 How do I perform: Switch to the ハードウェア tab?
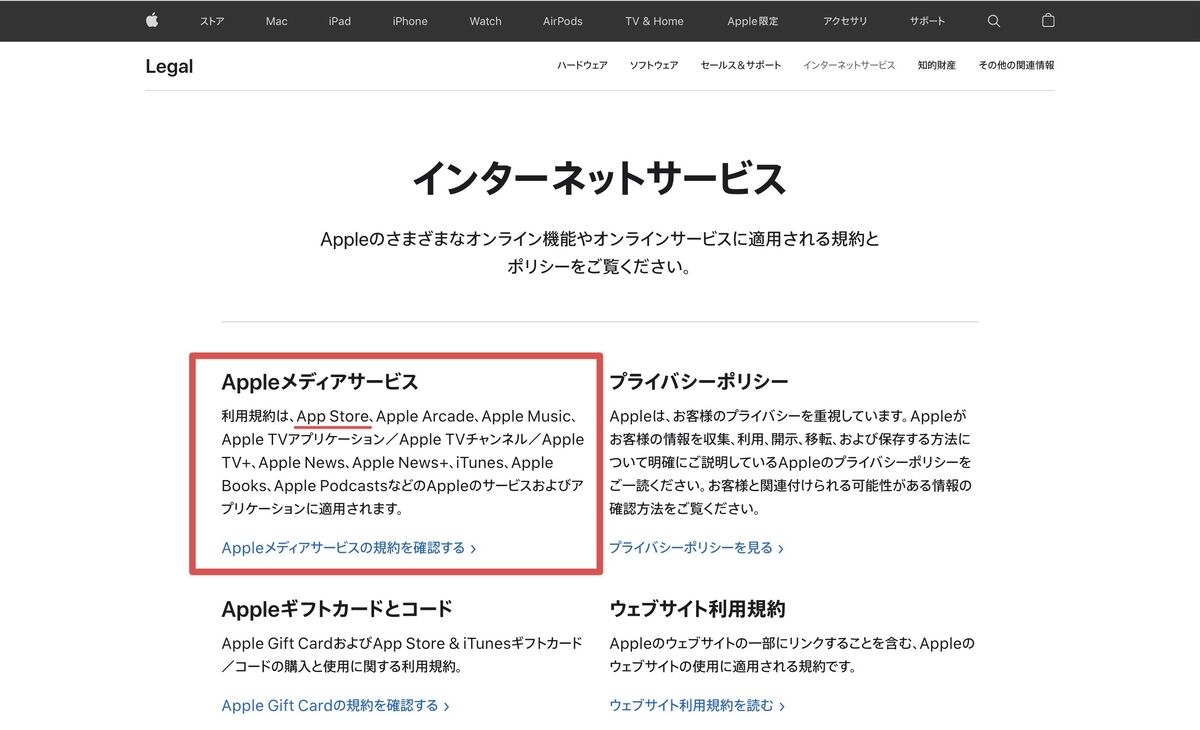tap(582, 65)
